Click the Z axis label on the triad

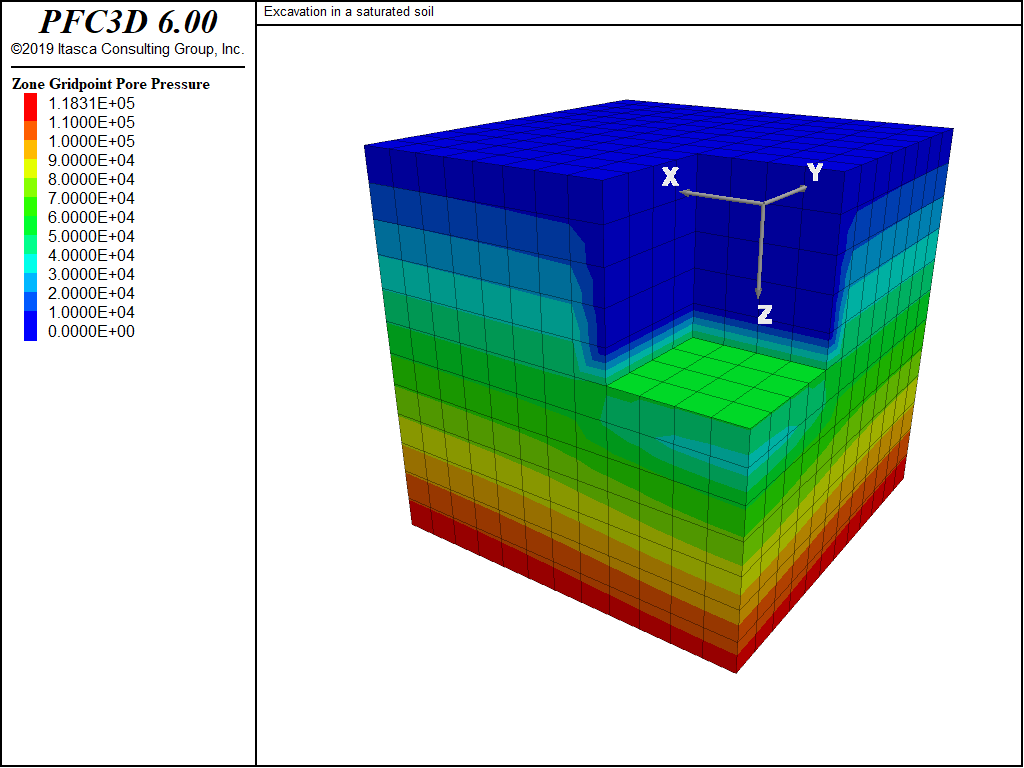coord(765,315)
